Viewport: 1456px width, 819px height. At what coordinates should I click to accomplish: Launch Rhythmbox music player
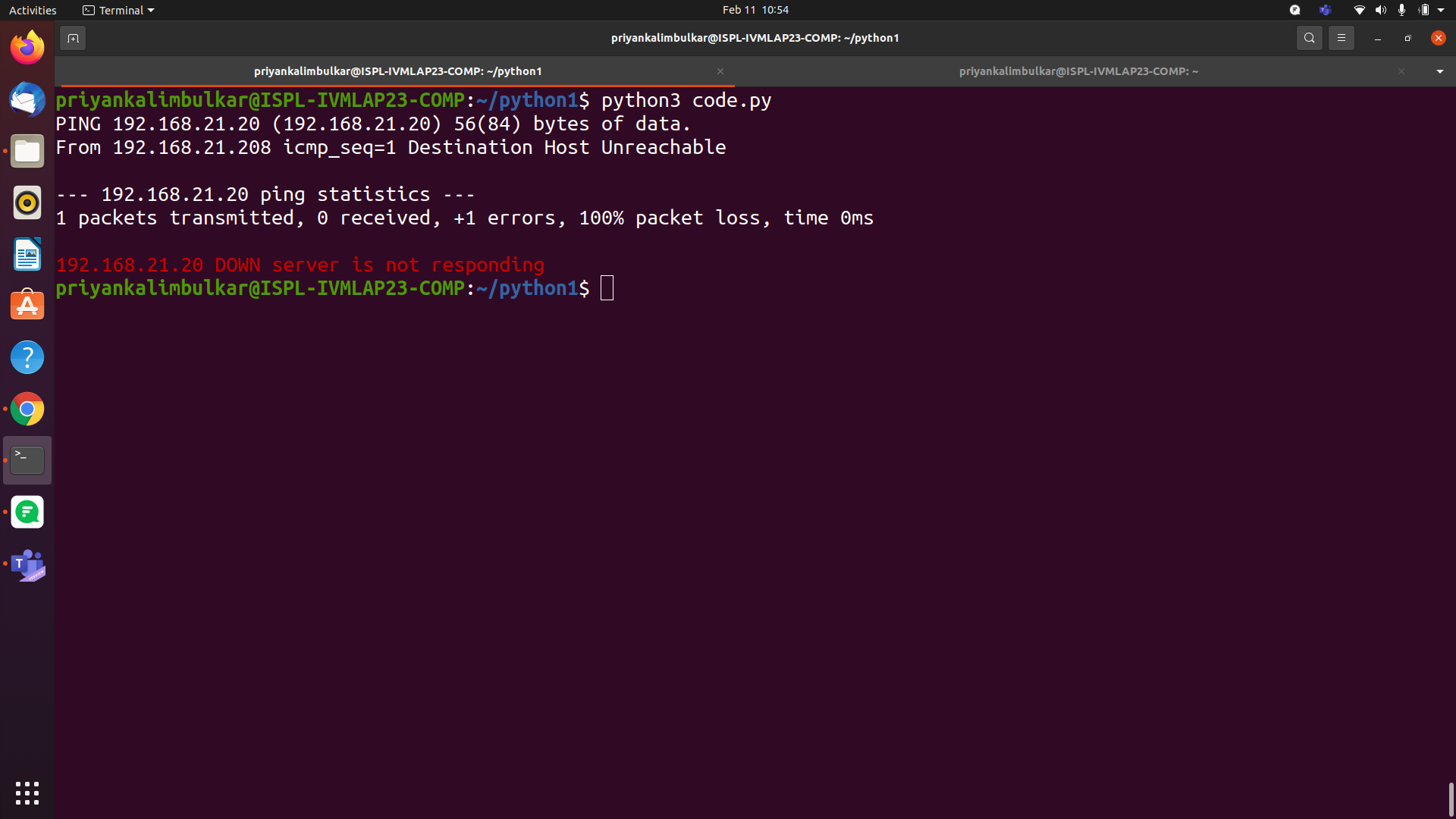[27, 202]
